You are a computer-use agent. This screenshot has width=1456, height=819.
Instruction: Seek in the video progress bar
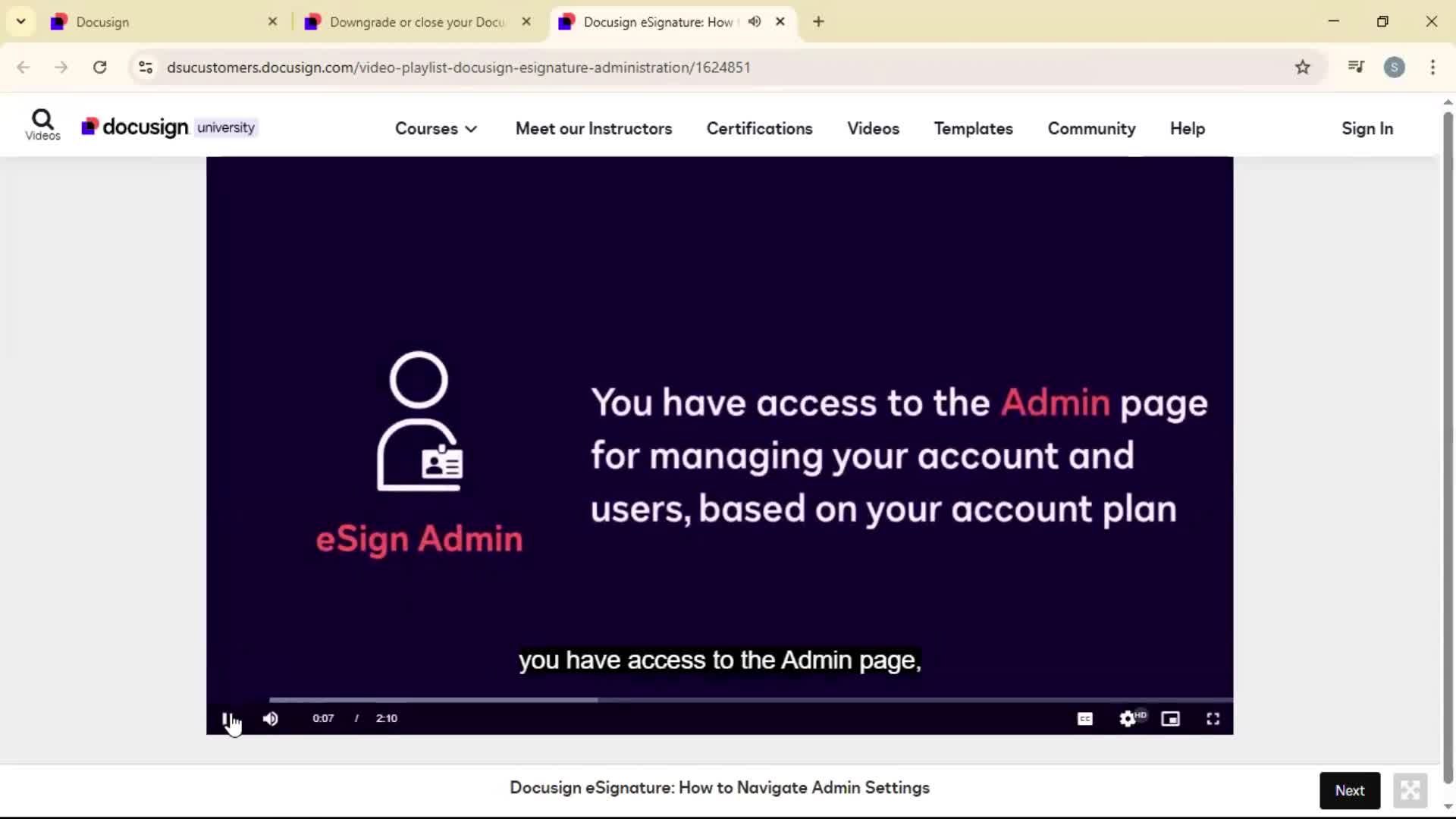751,700
